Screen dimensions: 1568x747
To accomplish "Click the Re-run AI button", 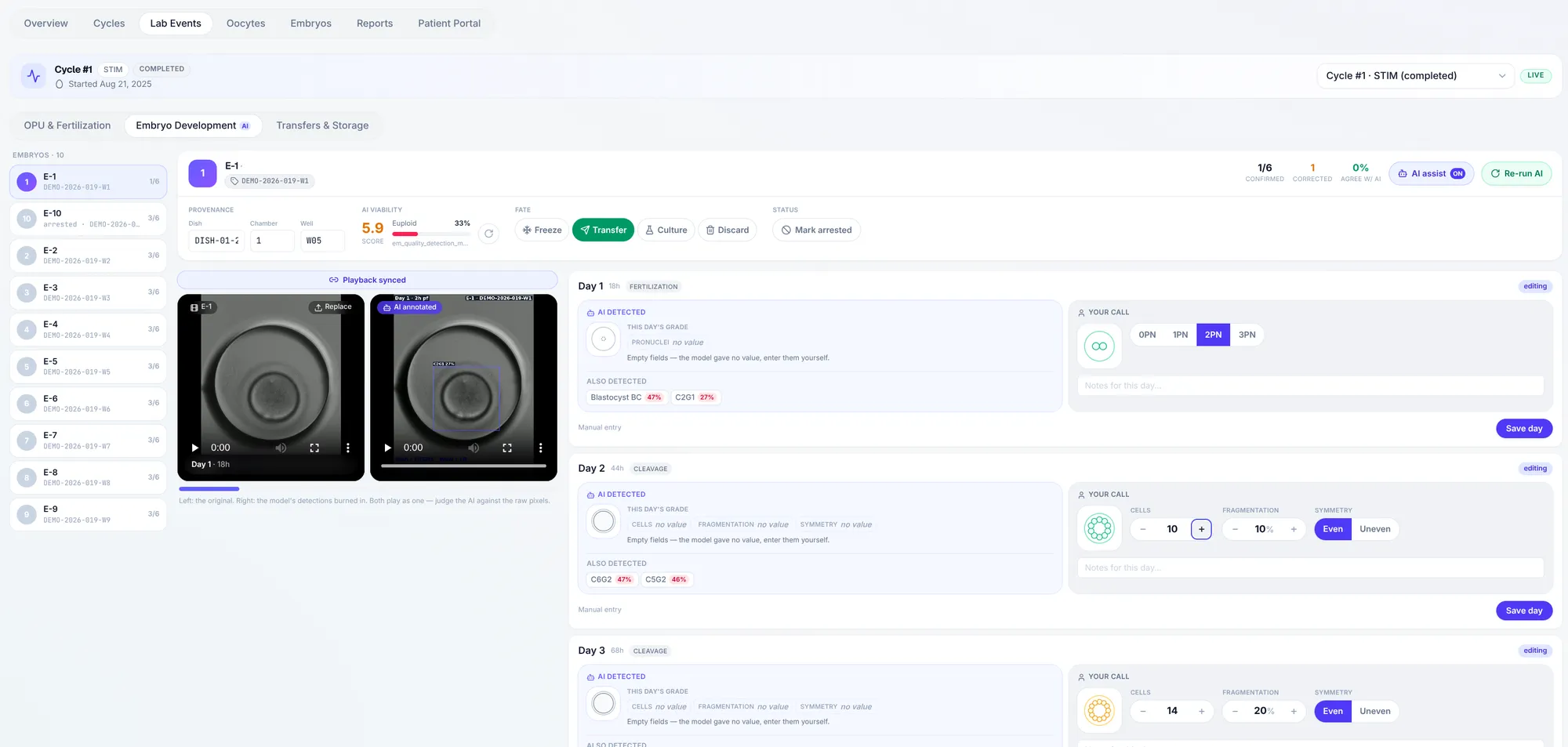I will 1516,173.
